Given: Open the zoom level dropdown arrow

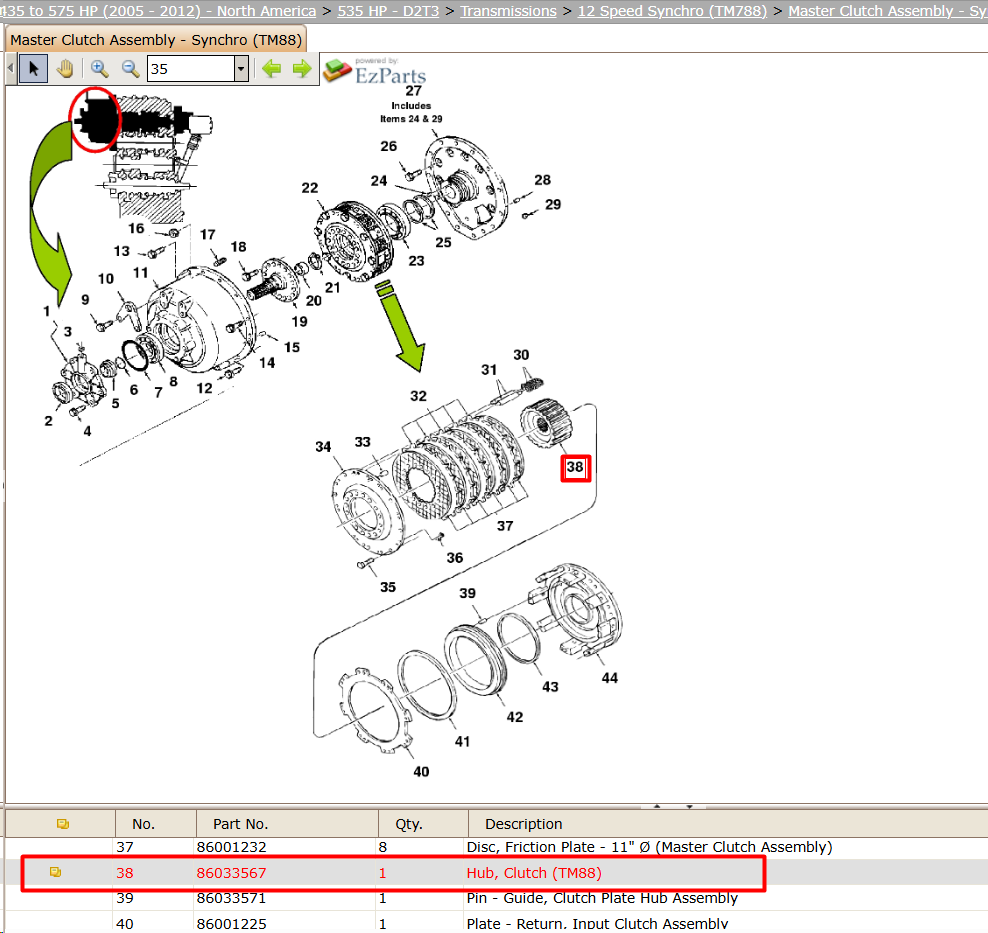Looking at the screenshot, I should [241, 69].
